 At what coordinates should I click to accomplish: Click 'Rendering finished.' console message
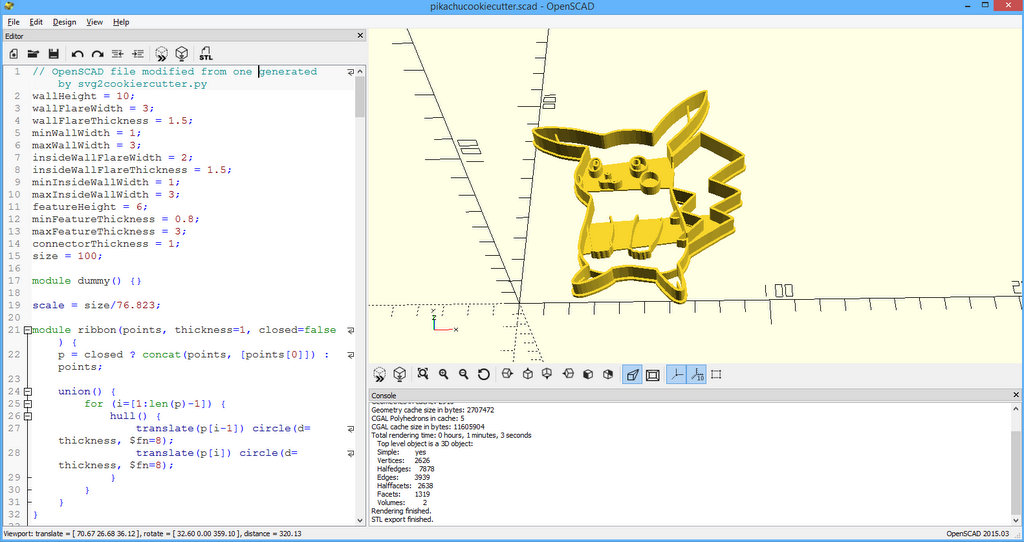click(402, 511)
